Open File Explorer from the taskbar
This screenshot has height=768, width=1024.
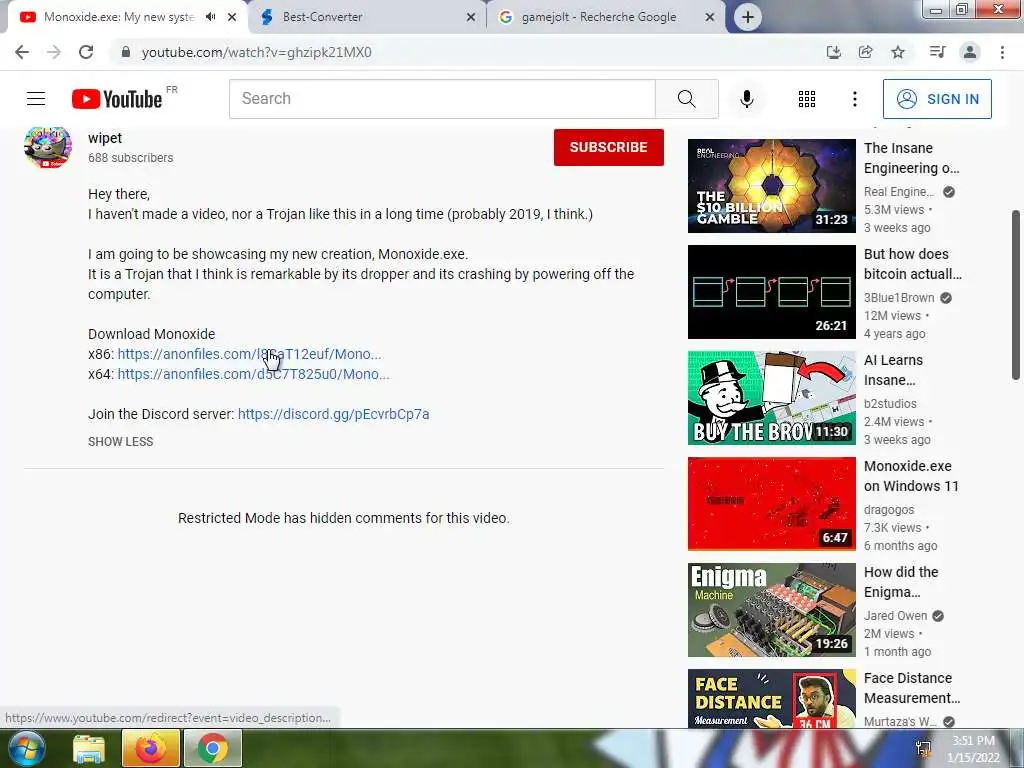point(89,748)
